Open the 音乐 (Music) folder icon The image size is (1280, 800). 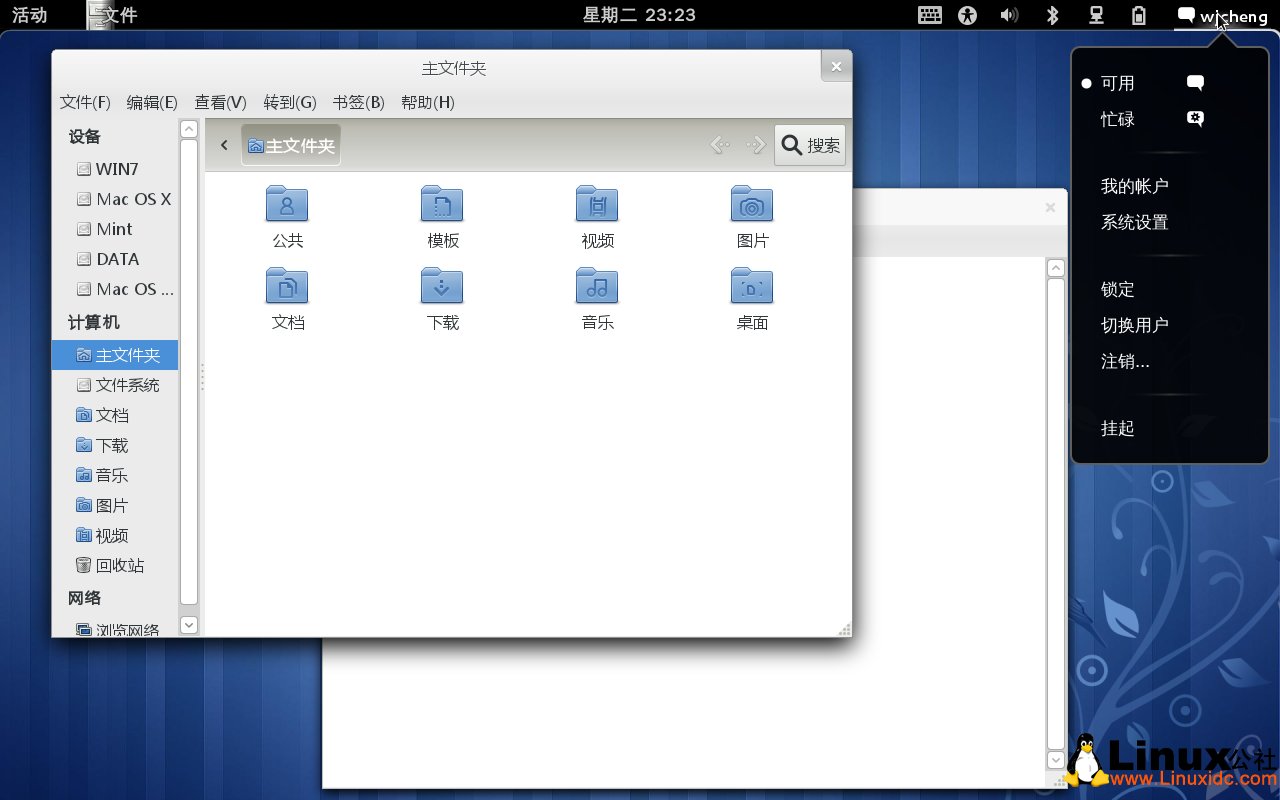[x=597, y=286]
